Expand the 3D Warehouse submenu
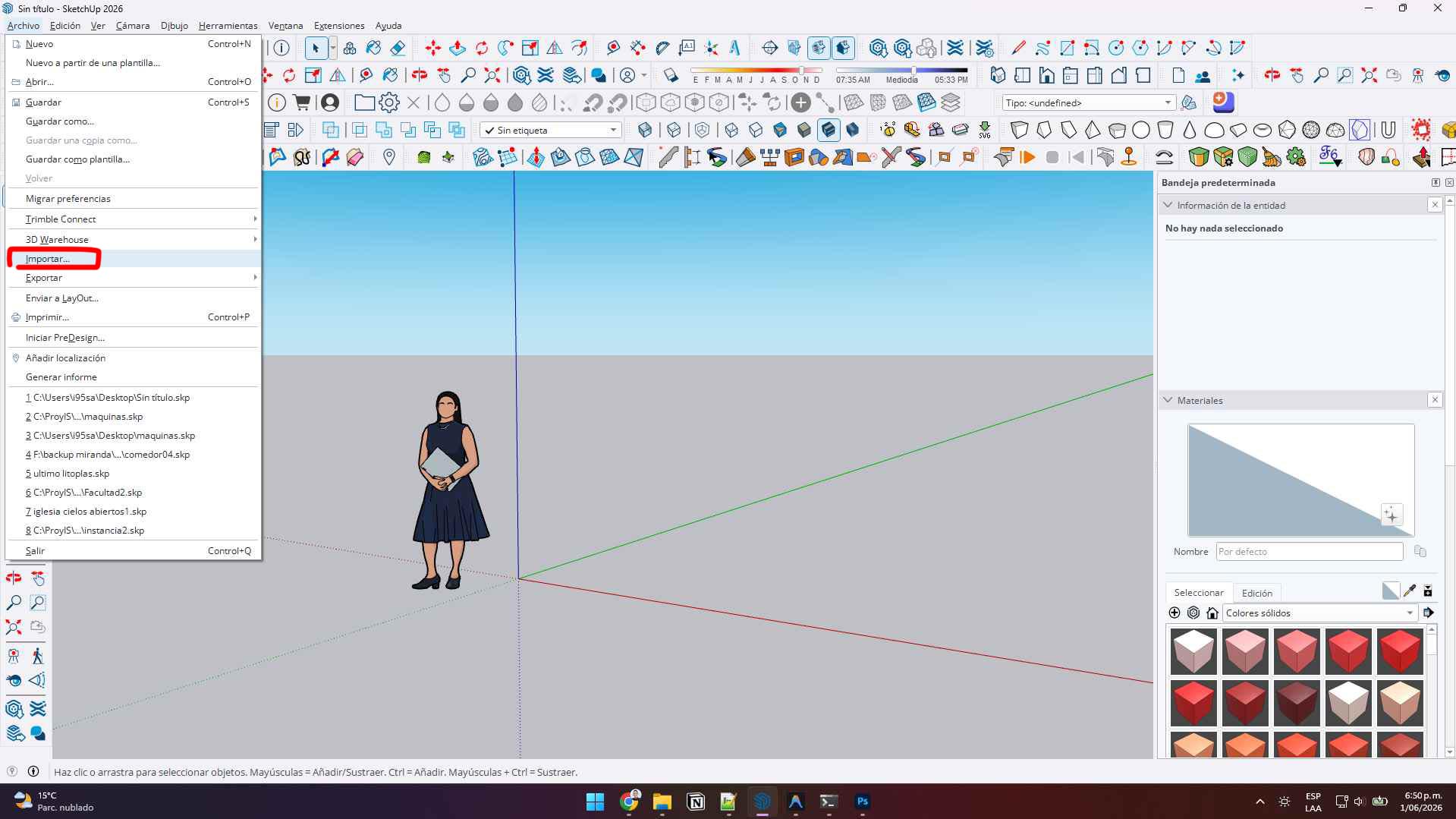1456x819 pixels. [134, 239]
